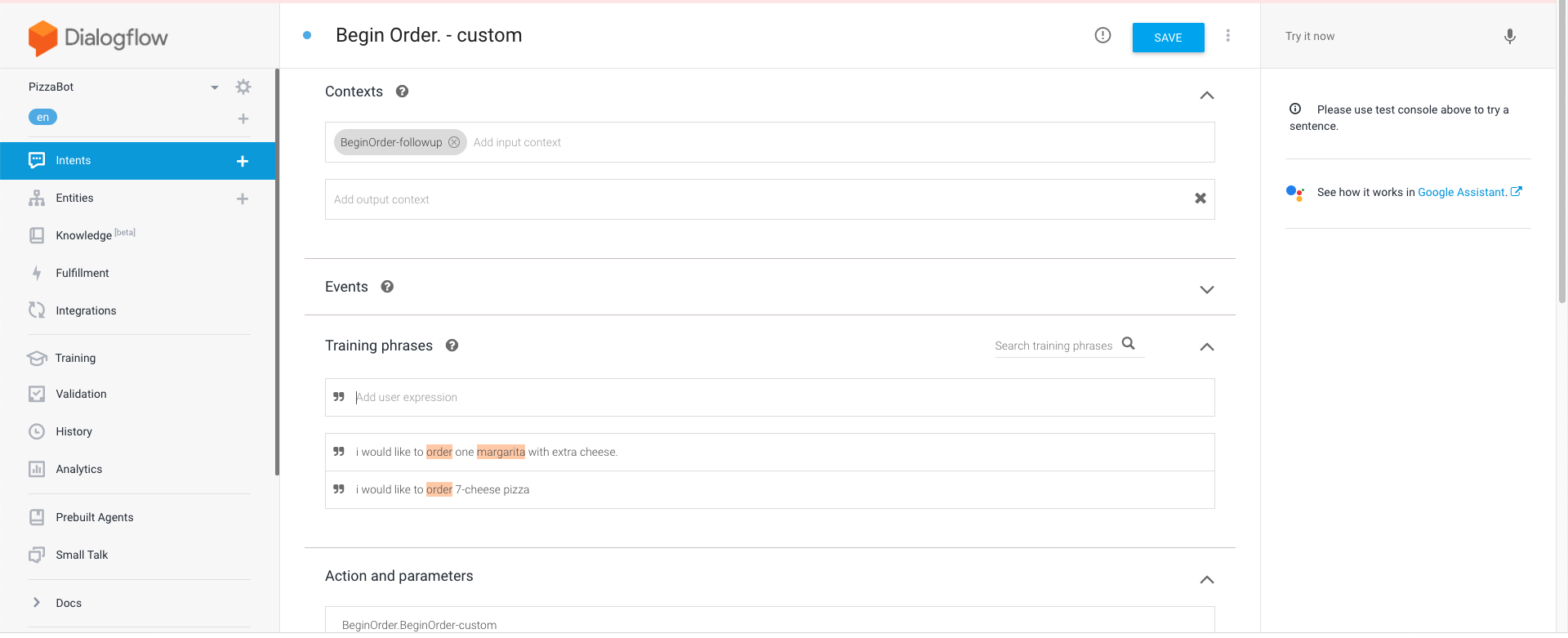This screenshot has width=1568, height=638.
Task: Open Analytics page
Action: (x=79, y=469)
